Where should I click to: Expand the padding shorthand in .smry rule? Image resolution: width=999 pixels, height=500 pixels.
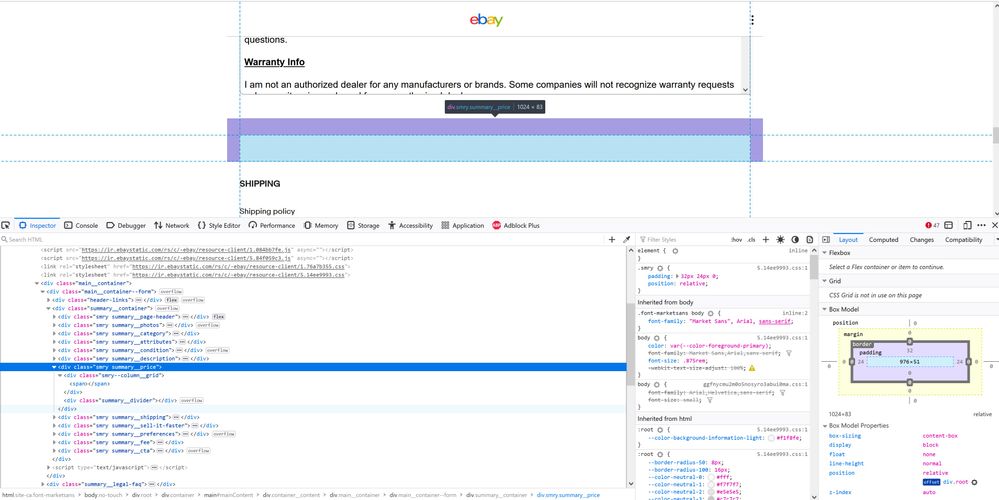[x=677, y=276]
